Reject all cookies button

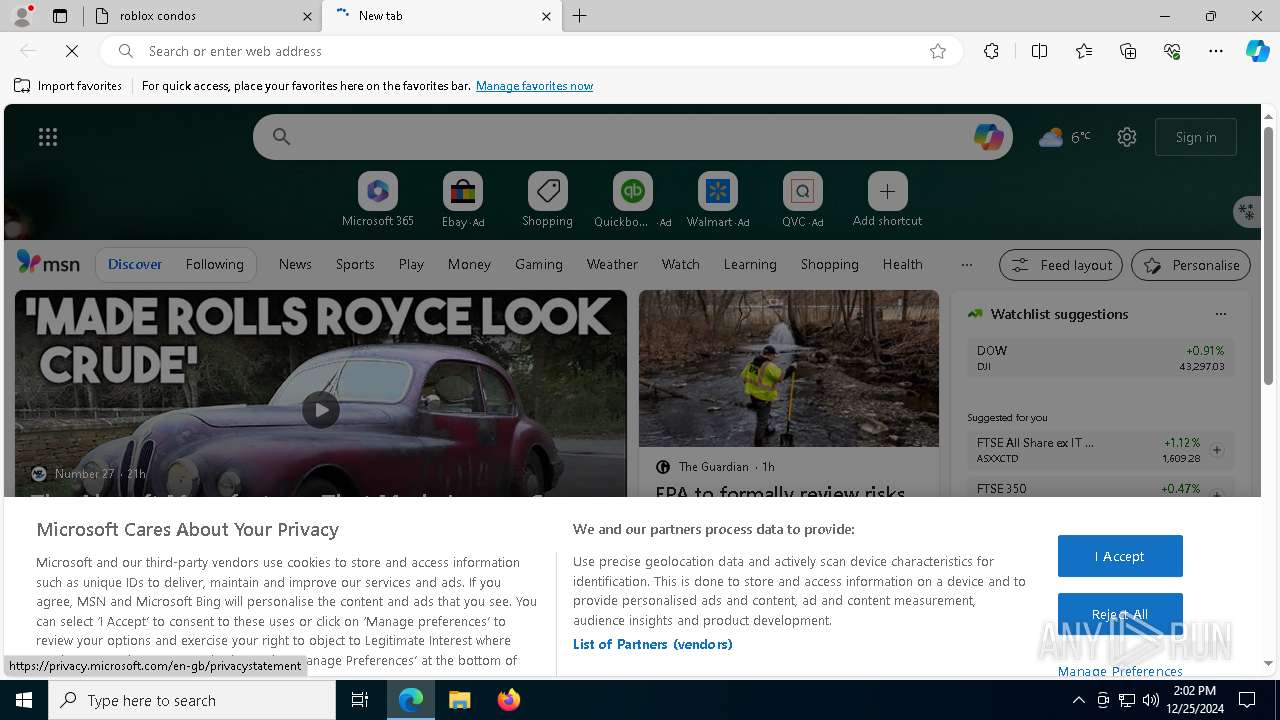pos(1120,614)
